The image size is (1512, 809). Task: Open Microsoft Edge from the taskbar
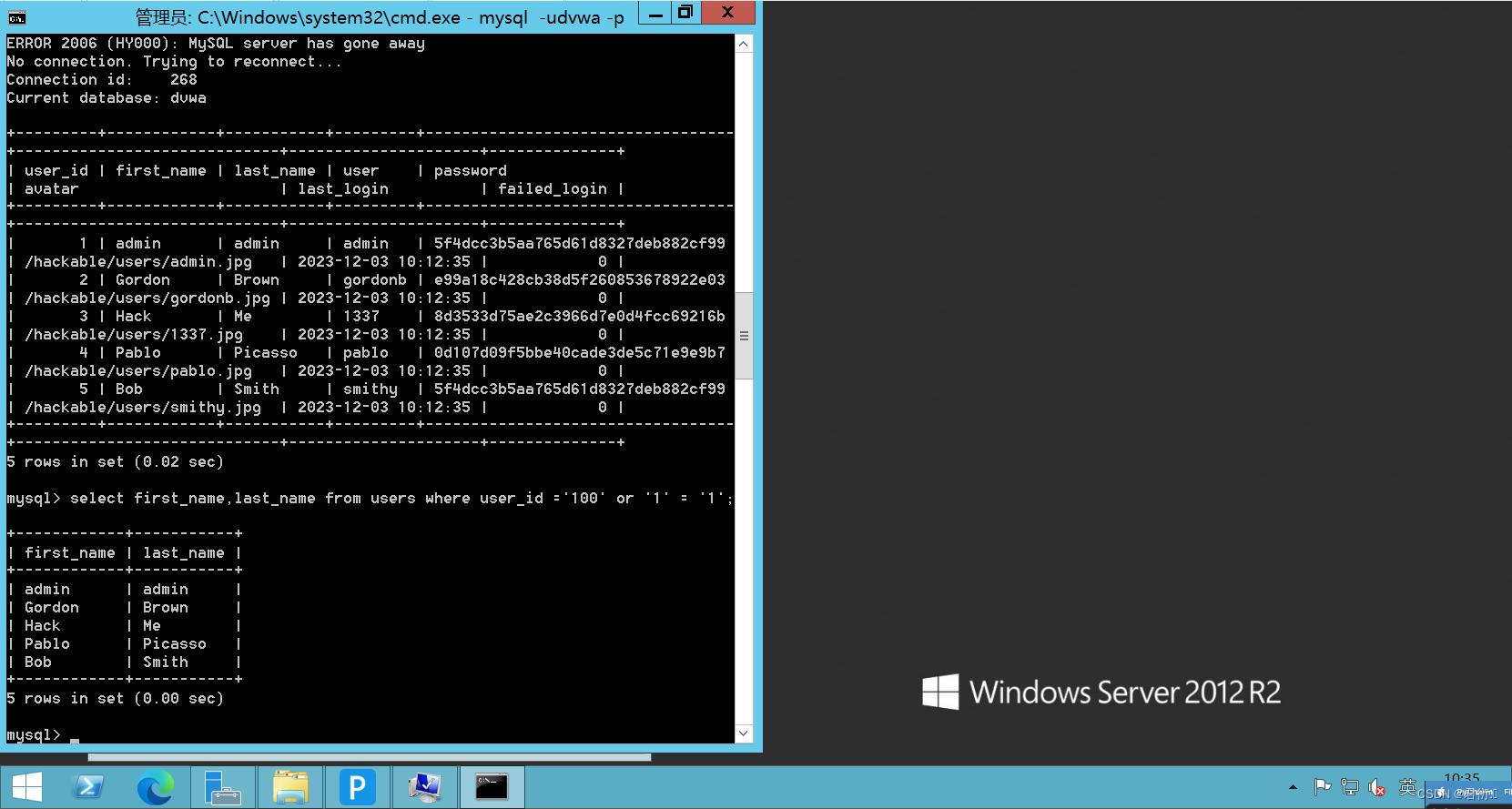(156, 787)
